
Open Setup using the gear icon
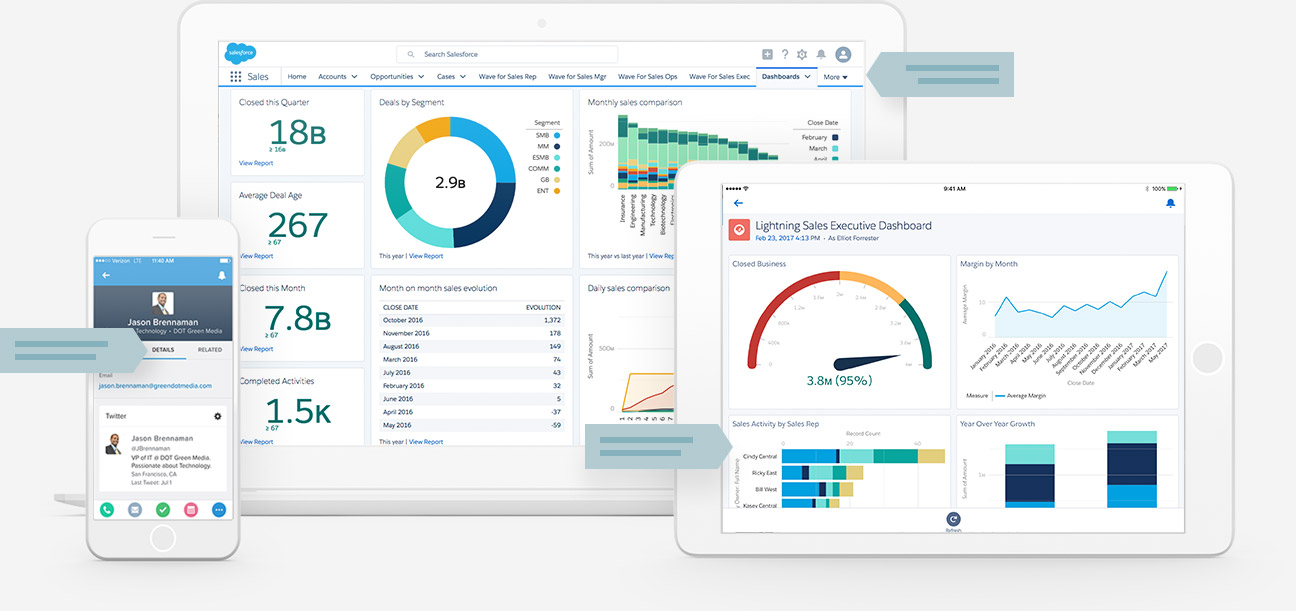click(x=803, y=54)
